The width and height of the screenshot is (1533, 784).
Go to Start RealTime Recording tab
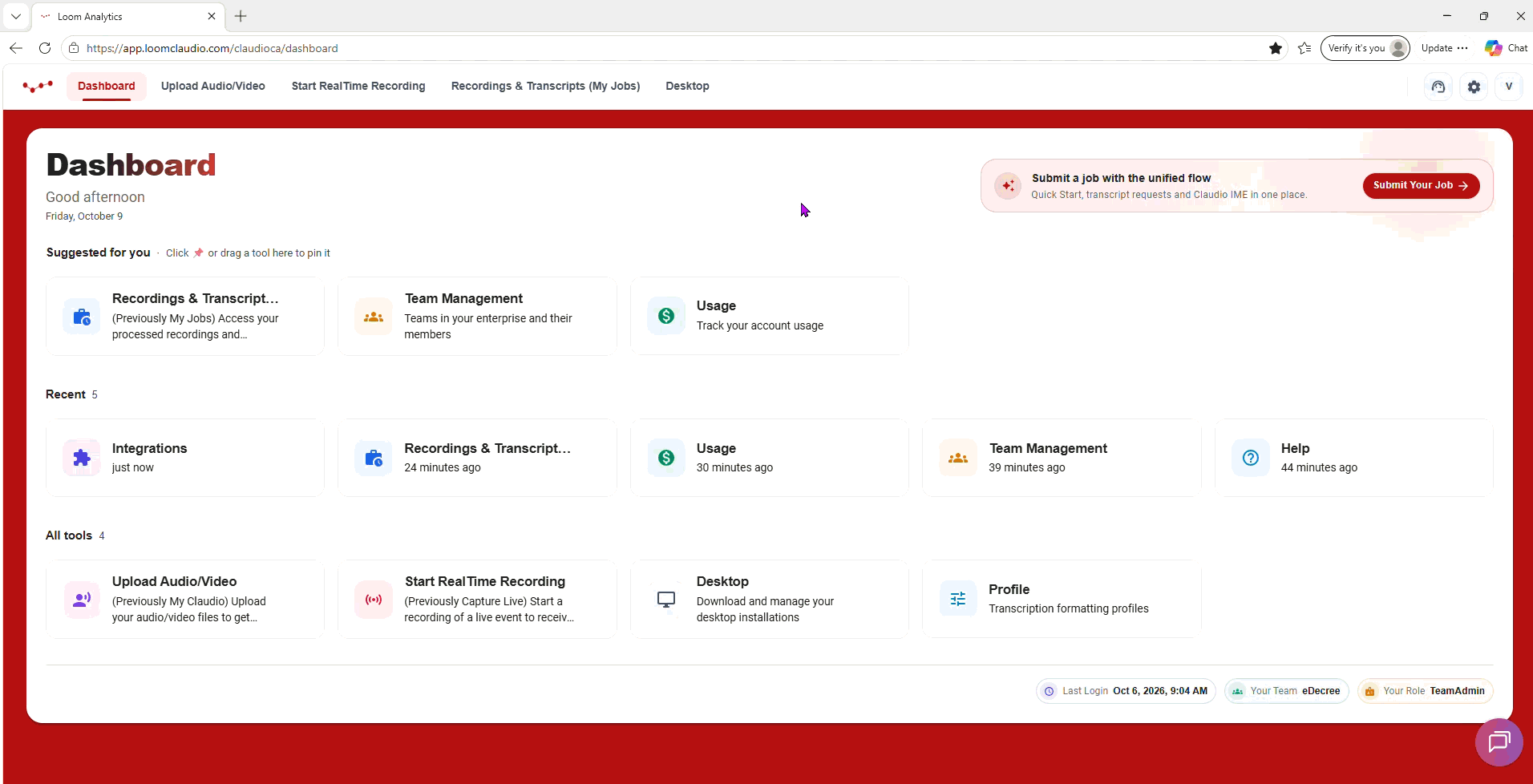[x=358, y=87]
